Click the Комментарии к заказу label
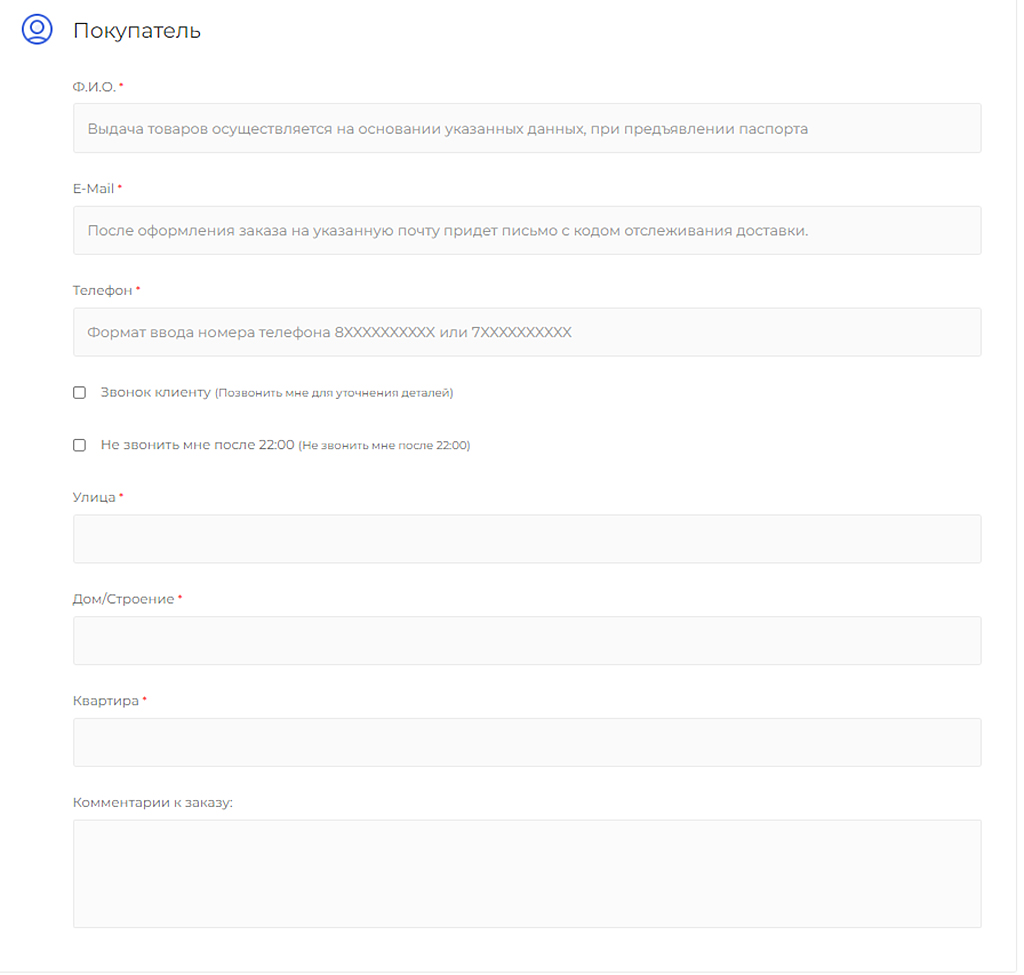This screenshot has width=1024, height=975. (152, 802)
